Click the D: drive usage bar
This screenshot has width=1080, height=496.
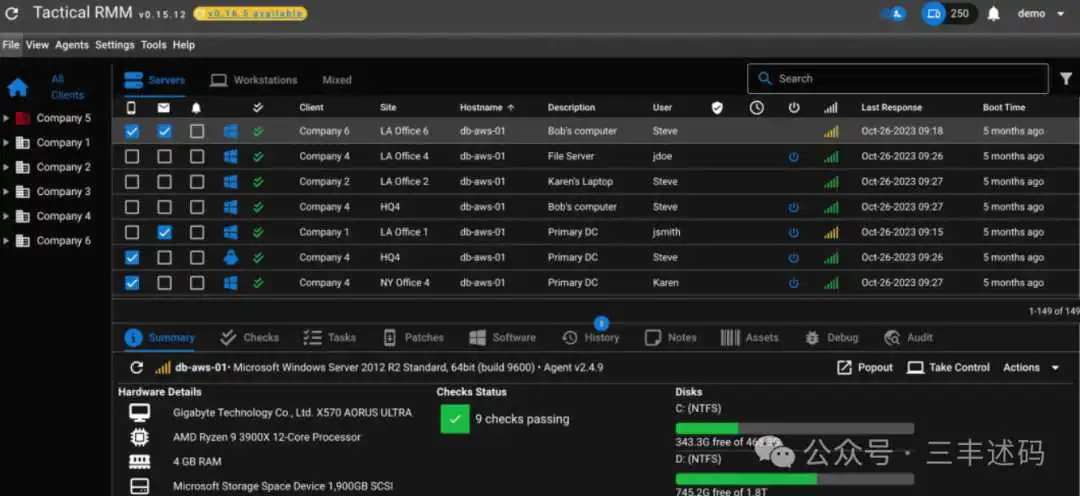[x=795, y=479]
